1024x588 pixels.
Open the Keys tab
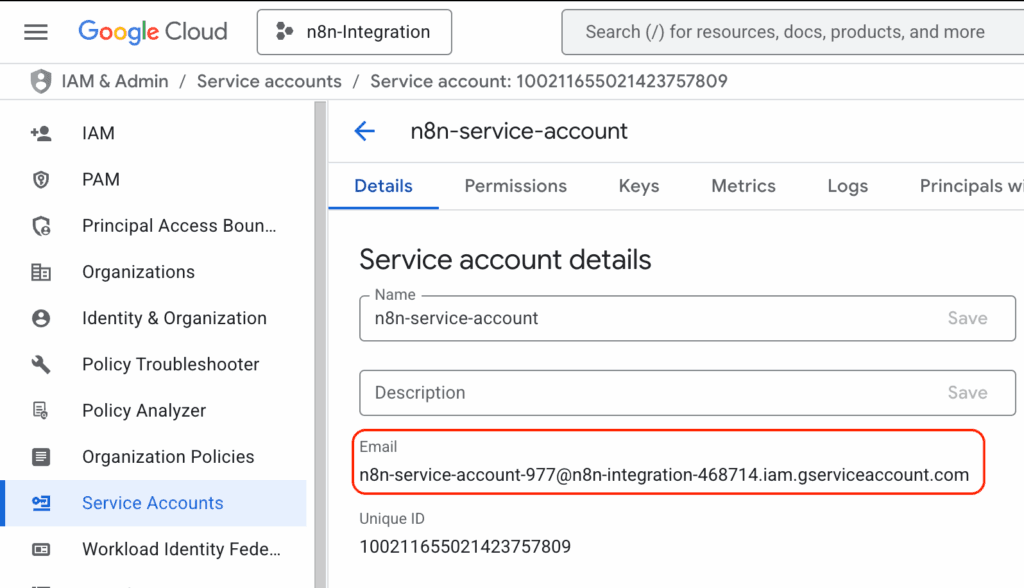pyautogui.click(x=638, y=186)
